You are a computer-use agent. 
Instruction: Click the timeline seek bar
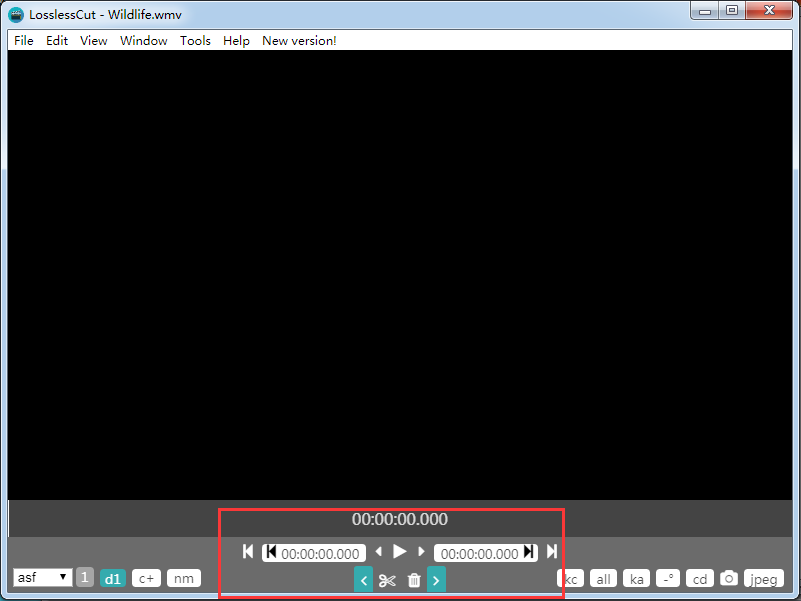400,518
